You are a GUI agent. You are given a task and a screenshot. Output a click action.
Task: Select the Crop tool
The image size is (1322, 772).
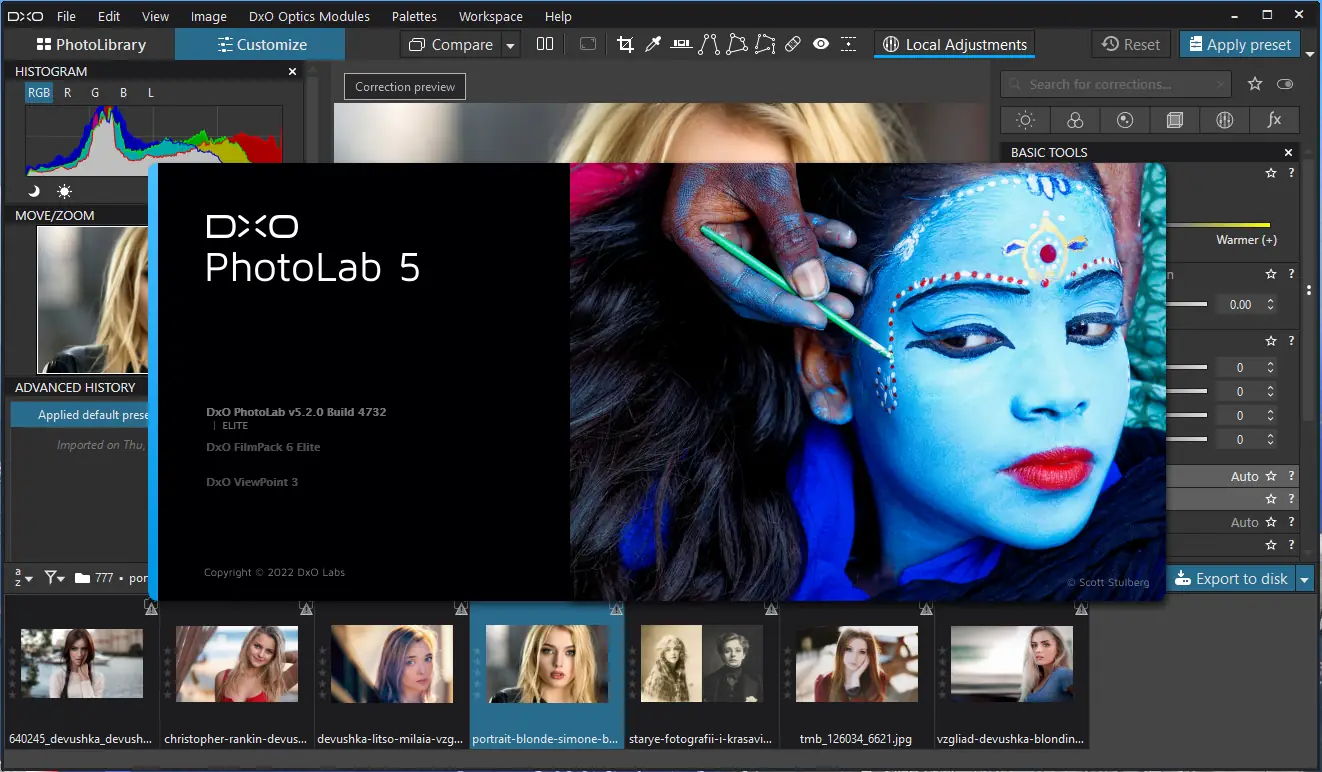[625, 44]
